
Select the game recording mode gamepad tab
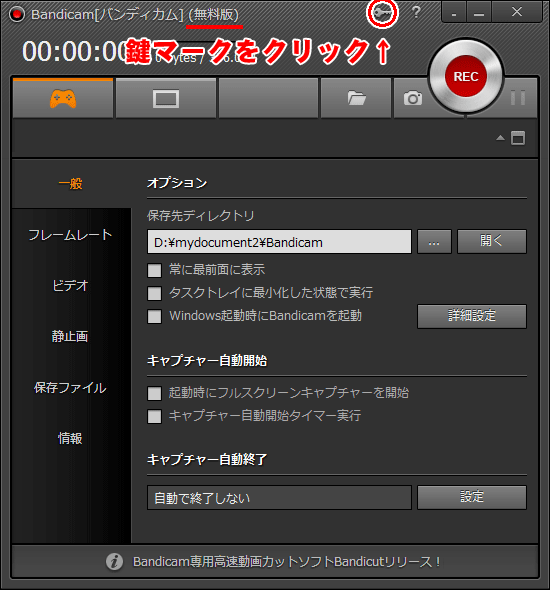click(63, 99)
